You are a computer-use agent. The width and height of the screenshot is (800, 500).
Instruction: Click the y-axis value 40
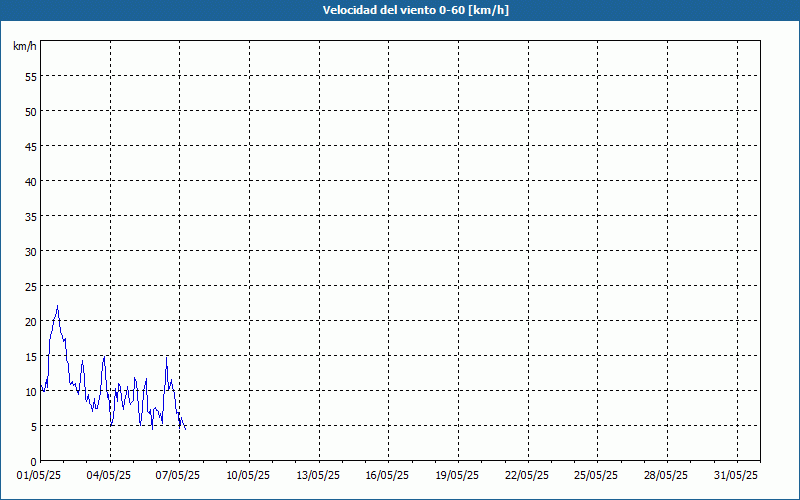pos(31,182)
